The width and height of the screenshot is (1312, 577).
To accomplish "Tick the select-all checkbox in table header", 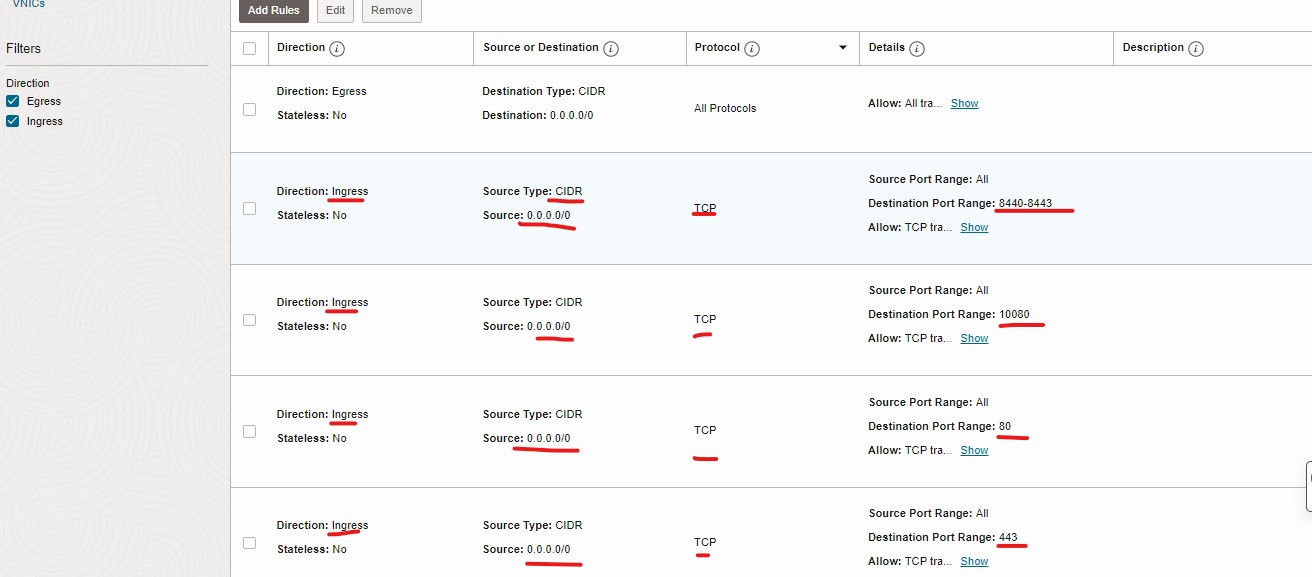I will click(250, 48).
